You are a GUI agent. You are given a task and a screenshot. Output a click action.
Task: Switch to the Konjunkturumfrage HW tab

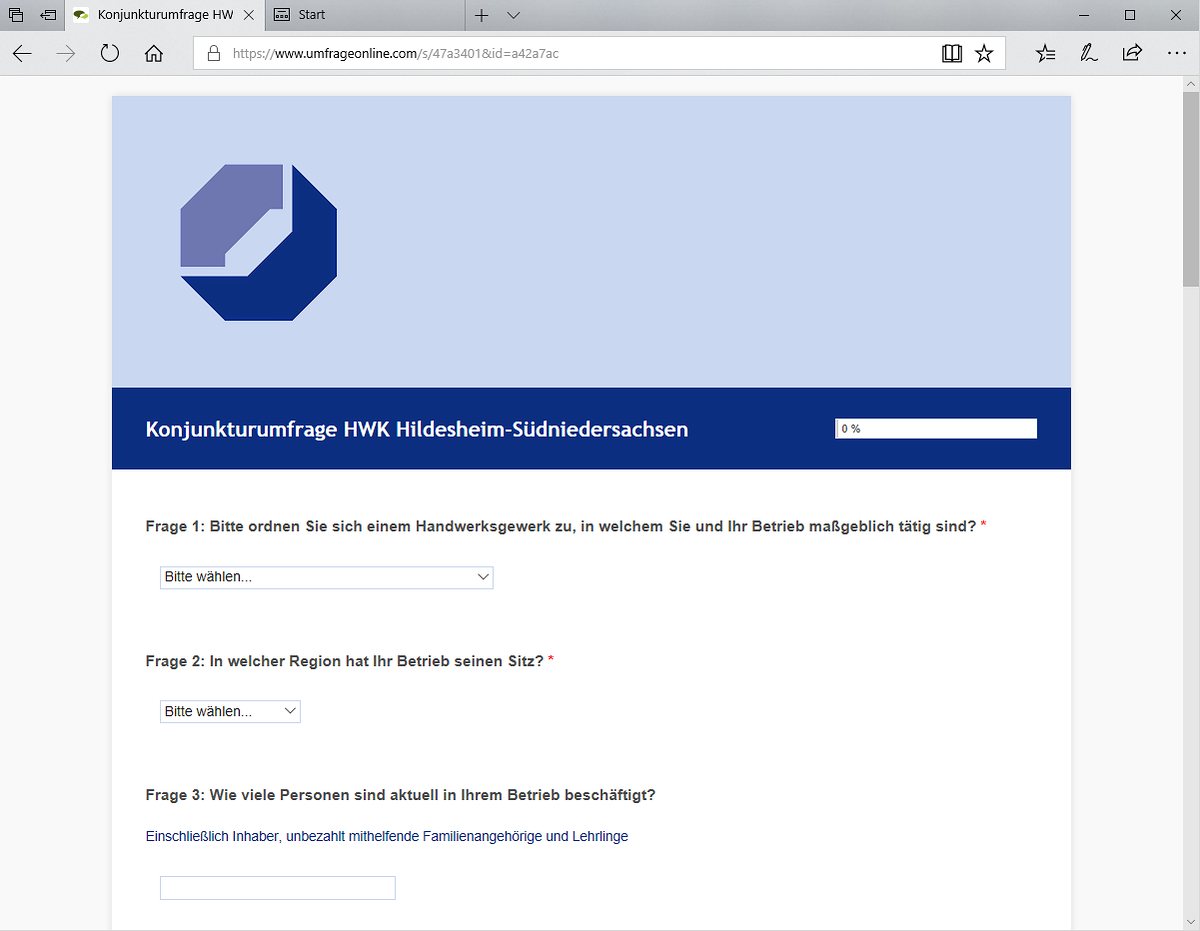(165, 15)
